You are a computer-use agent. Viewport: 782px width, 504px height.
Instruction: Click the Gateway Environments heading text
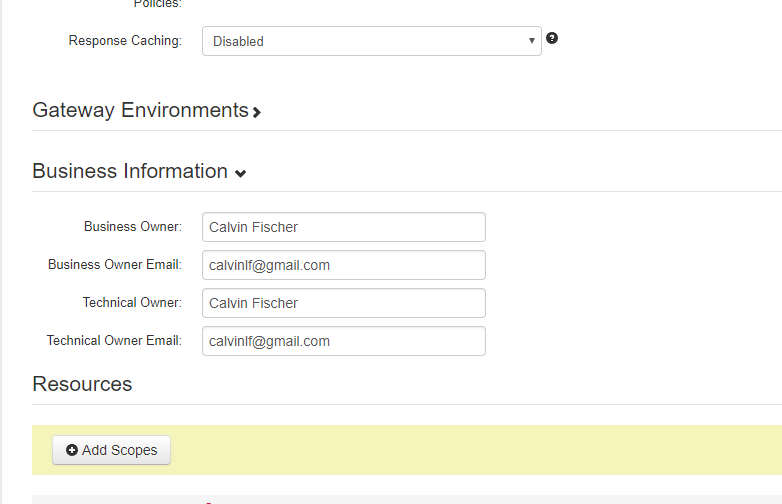click(141, 110)
